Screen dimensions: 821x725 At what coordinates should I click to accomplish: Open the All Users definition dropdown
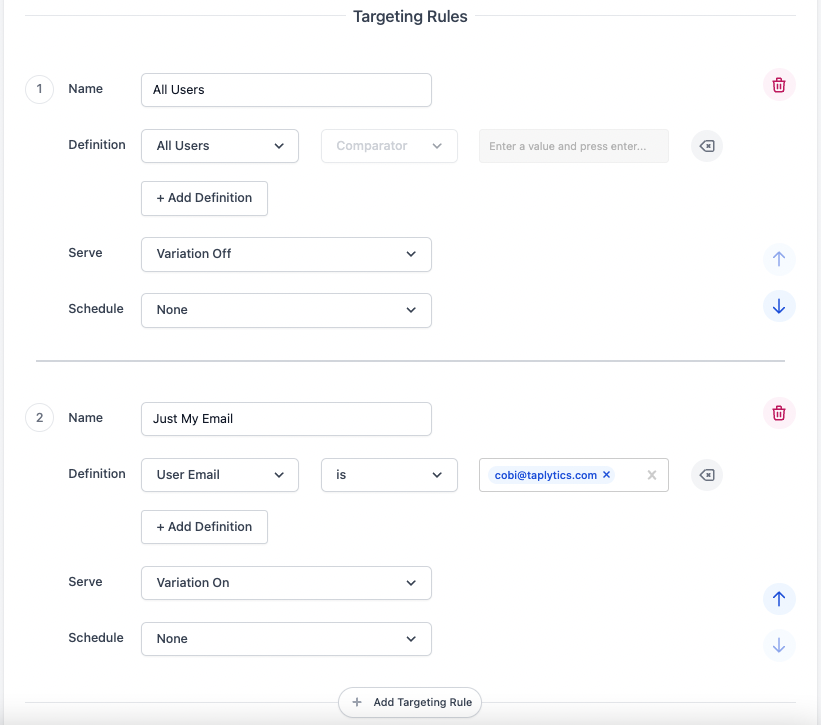coord(220,146)
